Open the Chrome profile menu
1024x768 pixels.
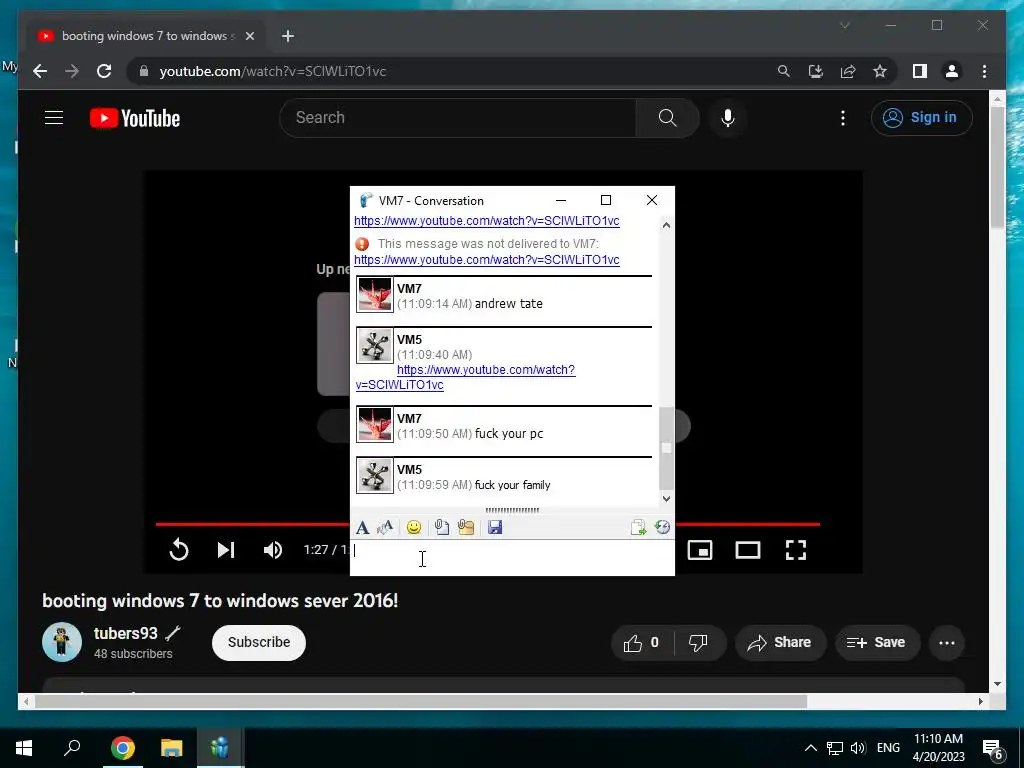(x=952, y=71)
